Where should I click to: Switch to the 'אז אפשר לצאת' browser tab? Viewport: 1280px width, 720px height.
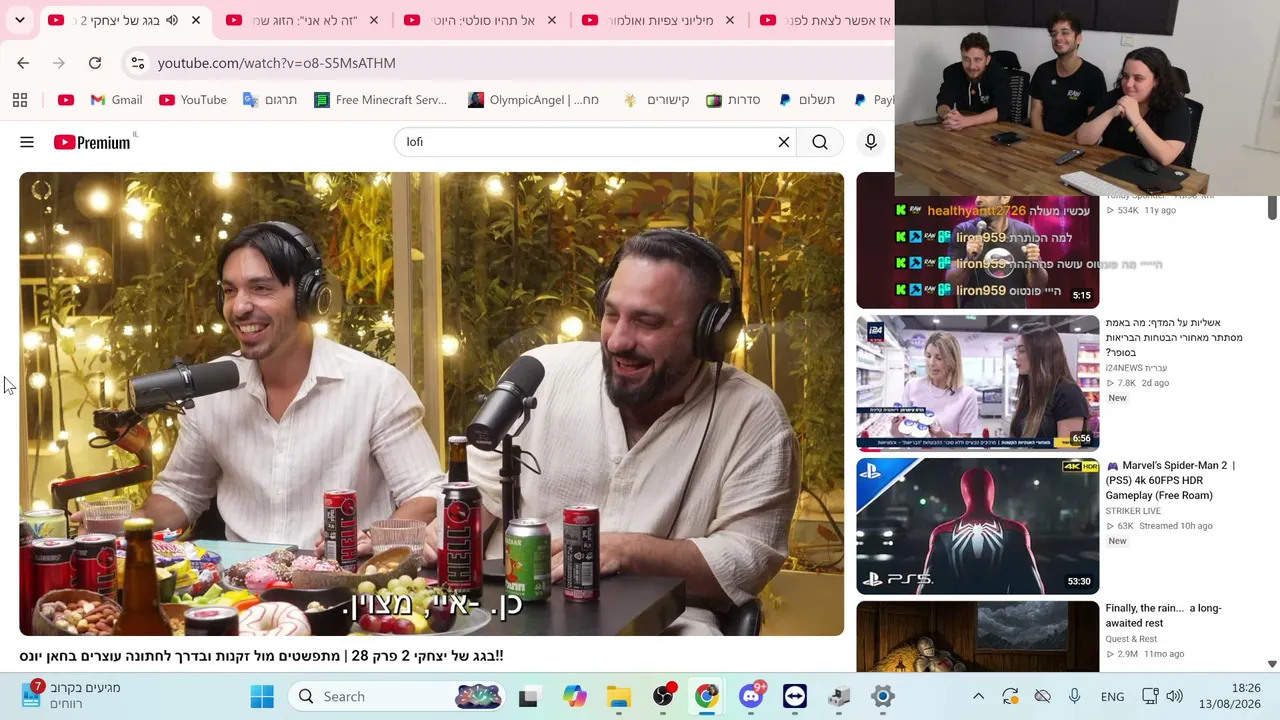(825, 20)
